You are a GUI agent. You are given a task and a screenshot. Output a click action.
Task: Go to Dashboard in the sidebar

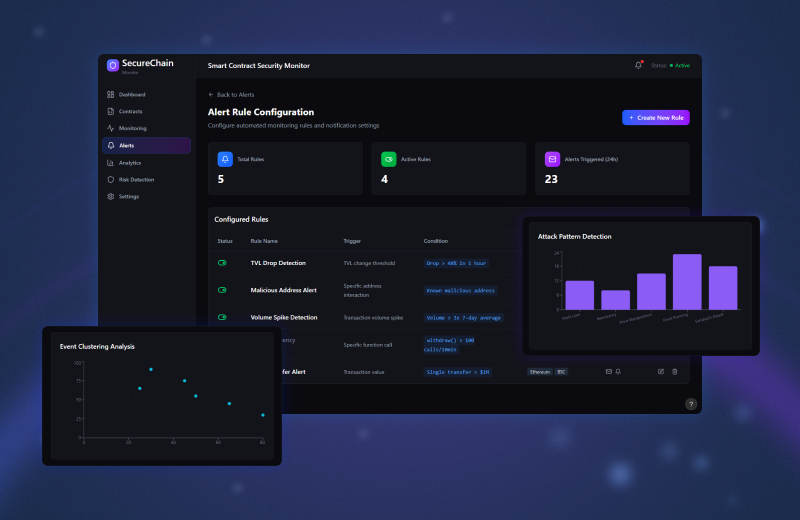pyautogui.click(x=132, y=94)
